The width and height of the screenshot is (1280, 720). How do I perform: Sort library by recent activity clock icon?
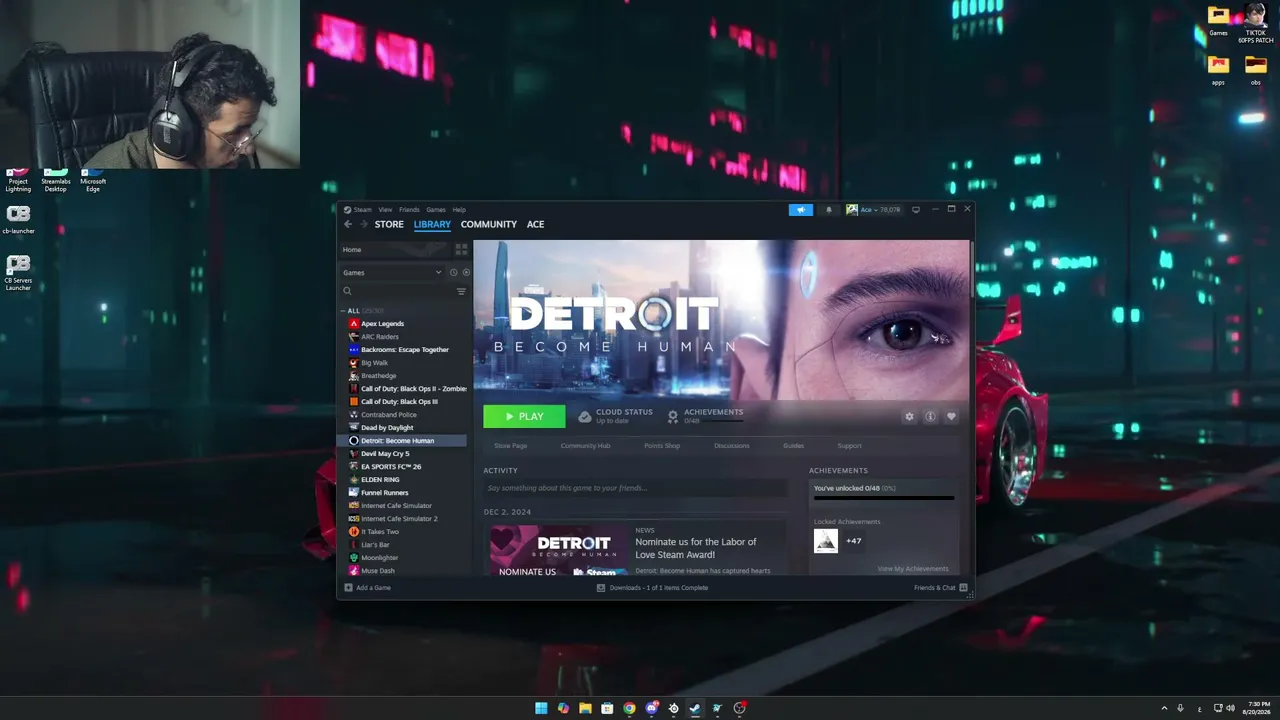coord(453,272)
